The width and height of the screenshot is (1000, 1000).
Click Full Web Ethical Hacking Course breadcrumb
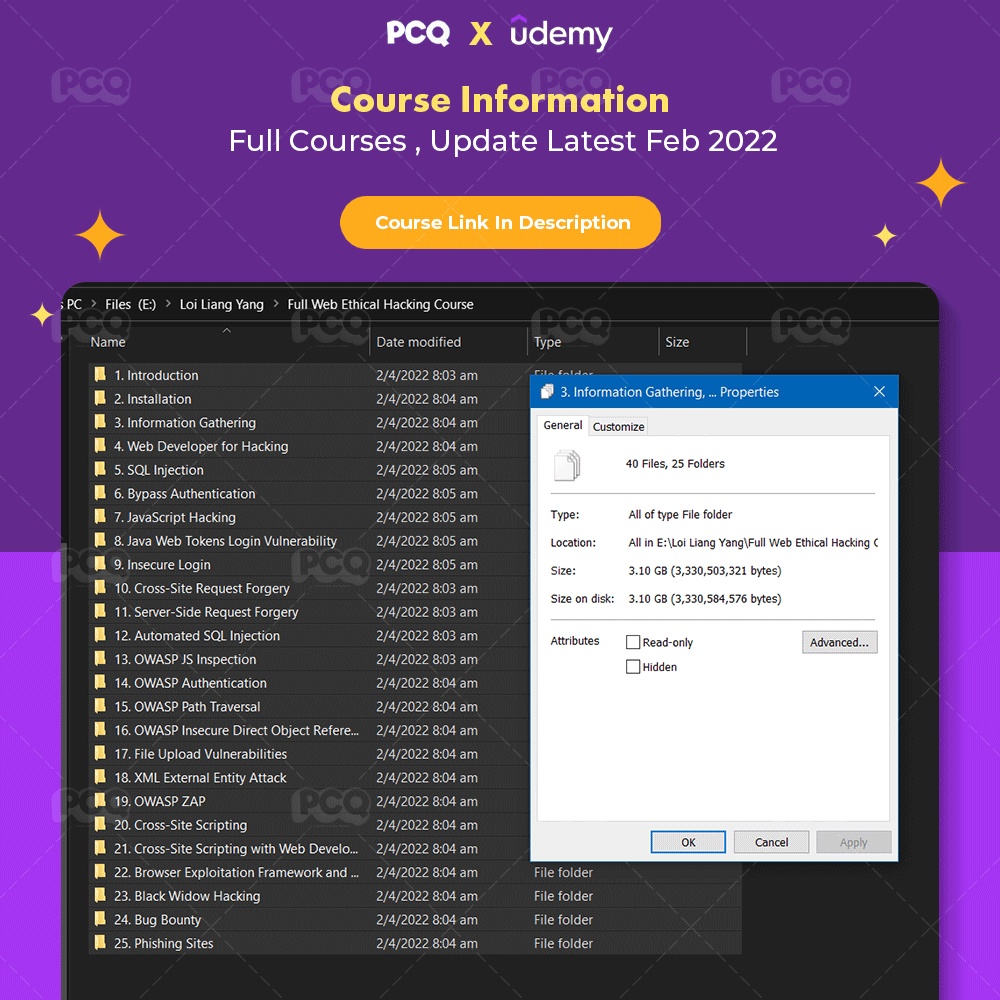(380, 304)
